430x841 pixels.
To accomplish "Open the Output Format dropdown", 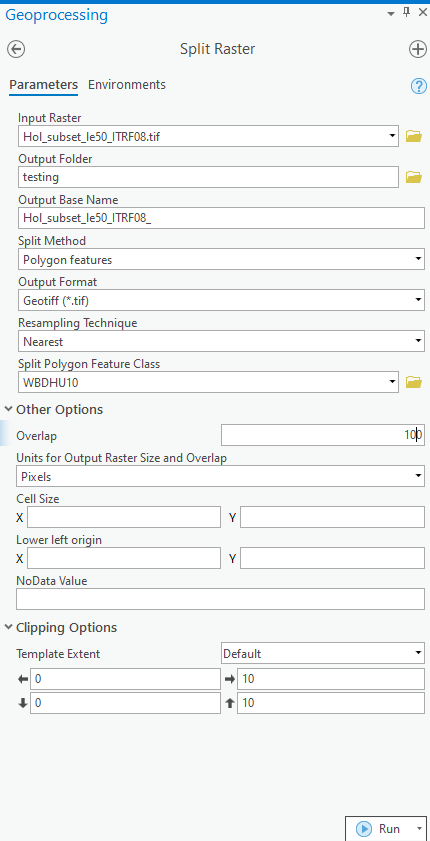I will tap(220, 300).
